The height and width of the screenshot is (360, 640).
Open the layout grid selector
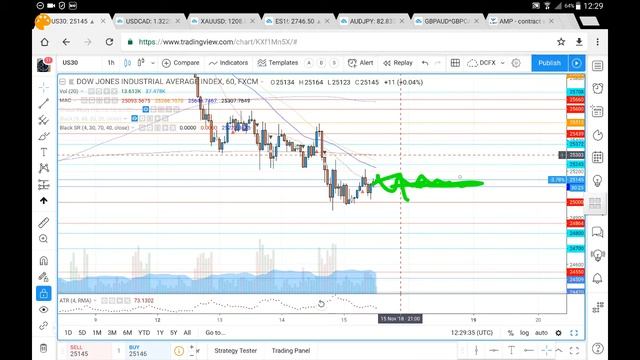[x=455, y=63]
